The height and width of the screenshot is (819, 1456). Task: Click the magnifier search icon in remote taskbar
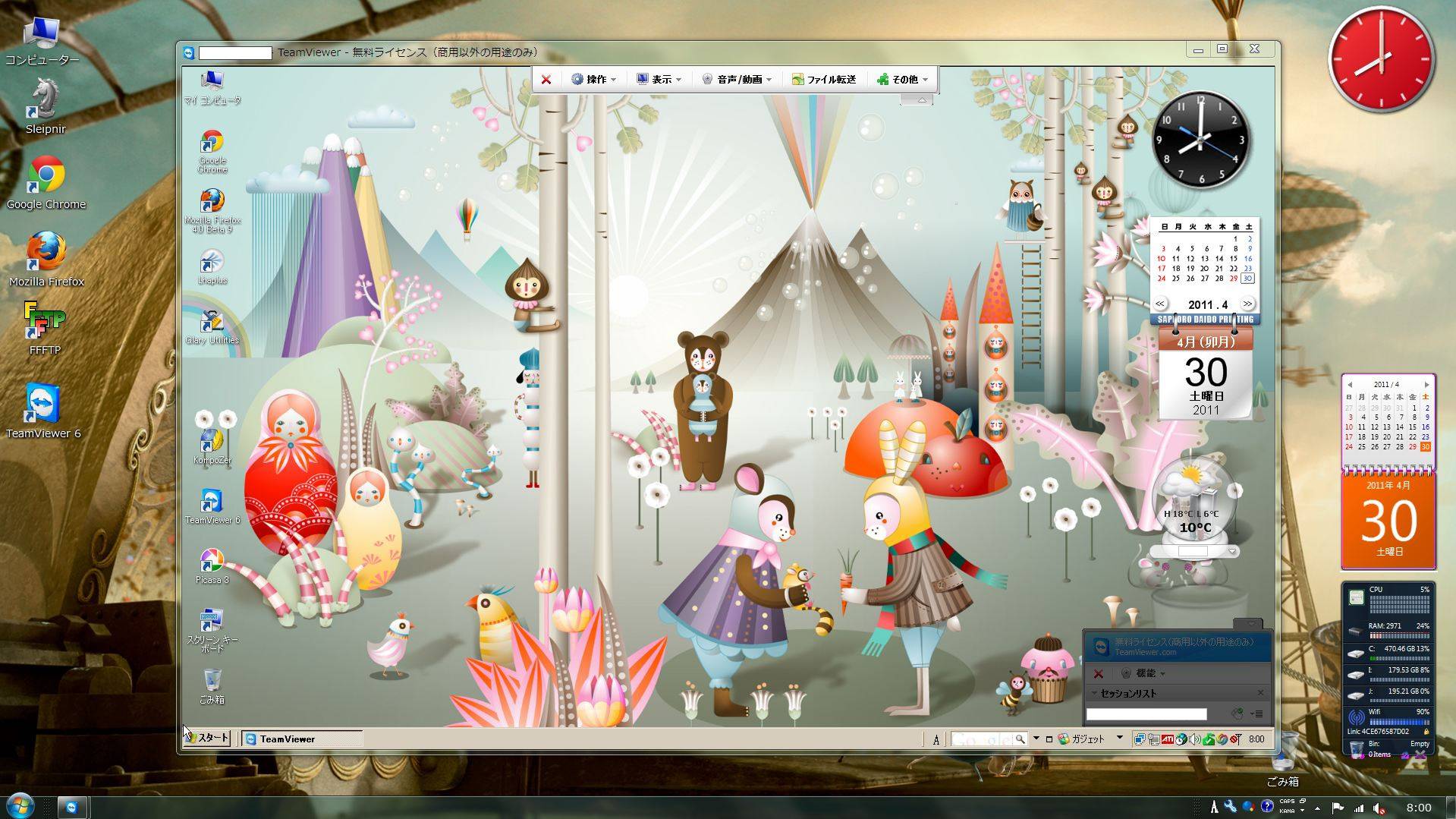point(1020,739)
